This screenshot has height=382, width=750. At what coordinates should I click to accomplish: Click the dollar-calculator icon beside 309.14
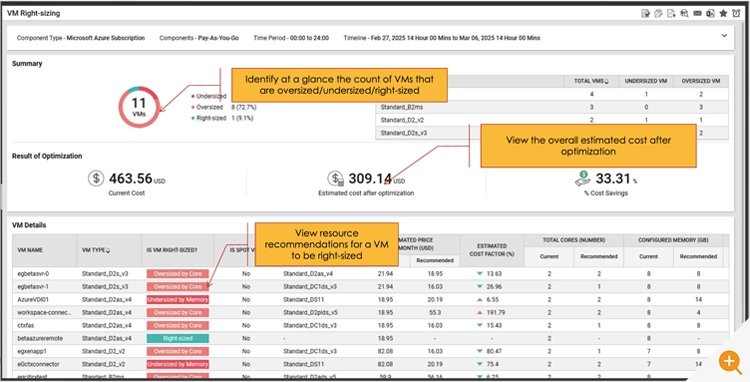click(x=336, y=178)
